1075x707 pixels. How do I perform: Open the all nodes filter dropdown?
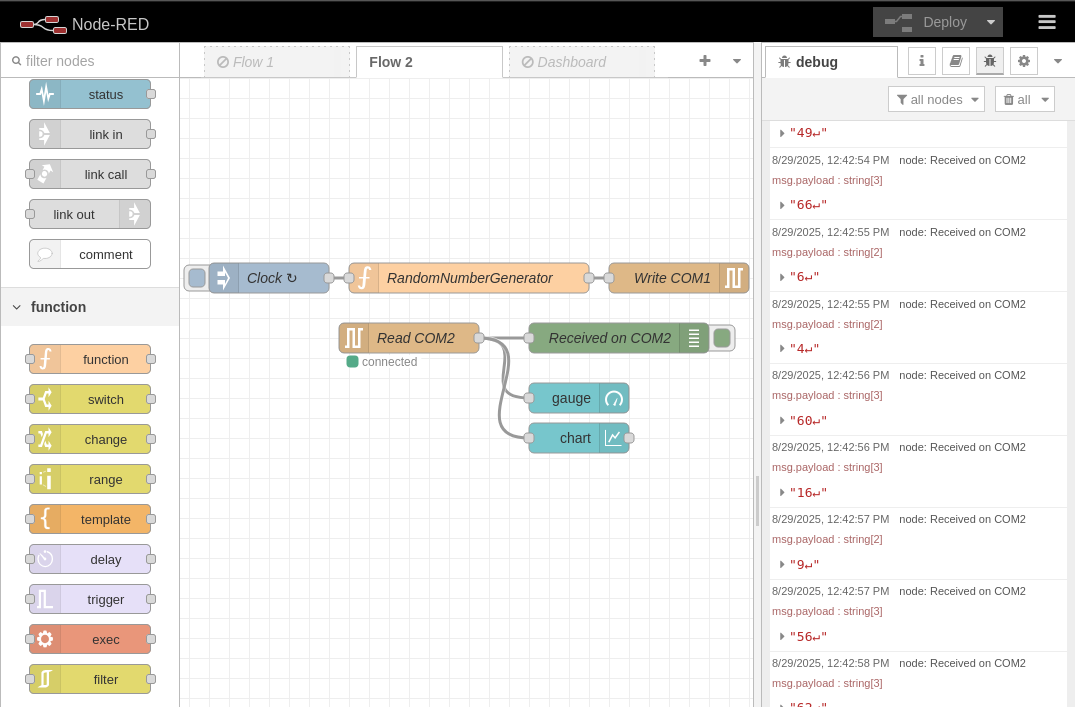(x=936, y=99)
